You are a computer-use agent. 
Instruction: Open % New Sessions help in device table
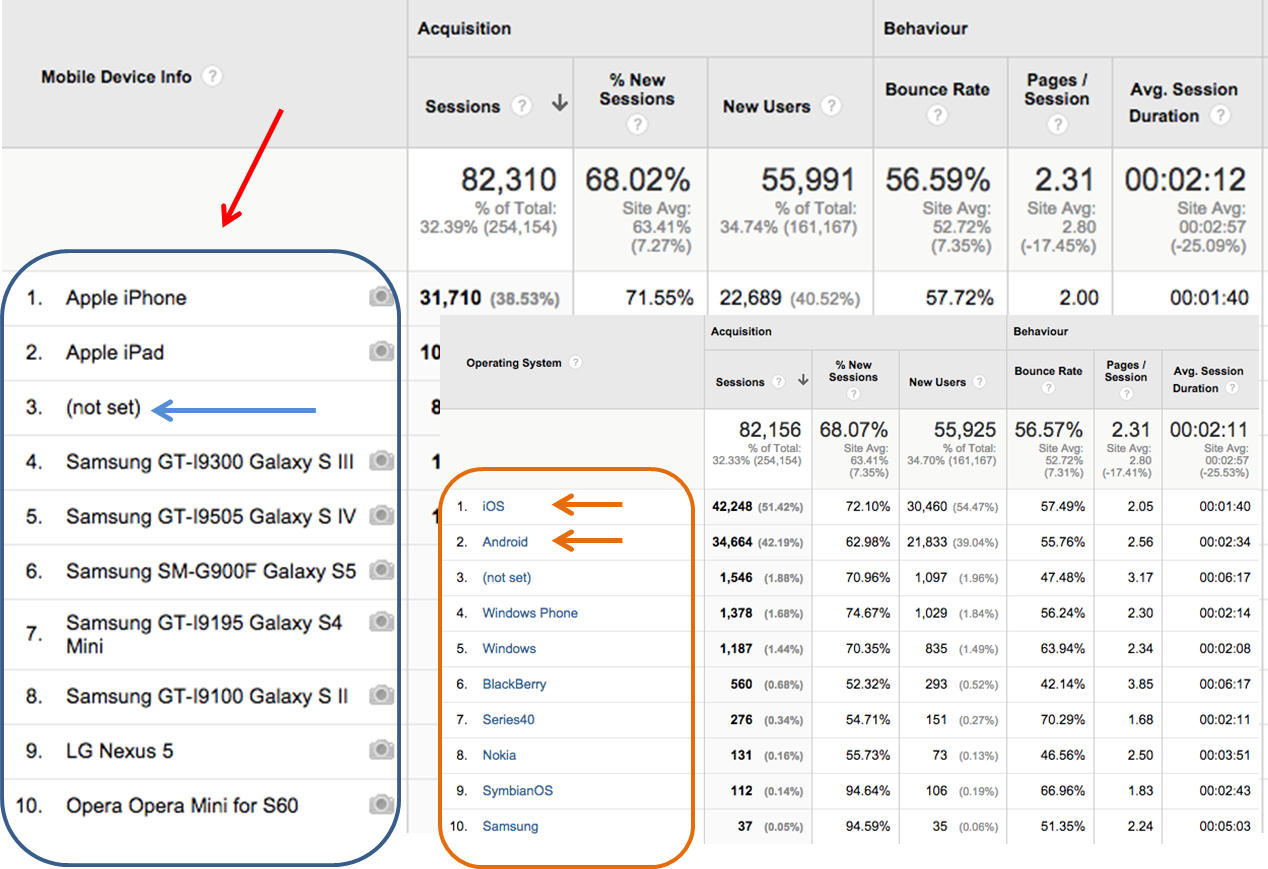point(637,125)
